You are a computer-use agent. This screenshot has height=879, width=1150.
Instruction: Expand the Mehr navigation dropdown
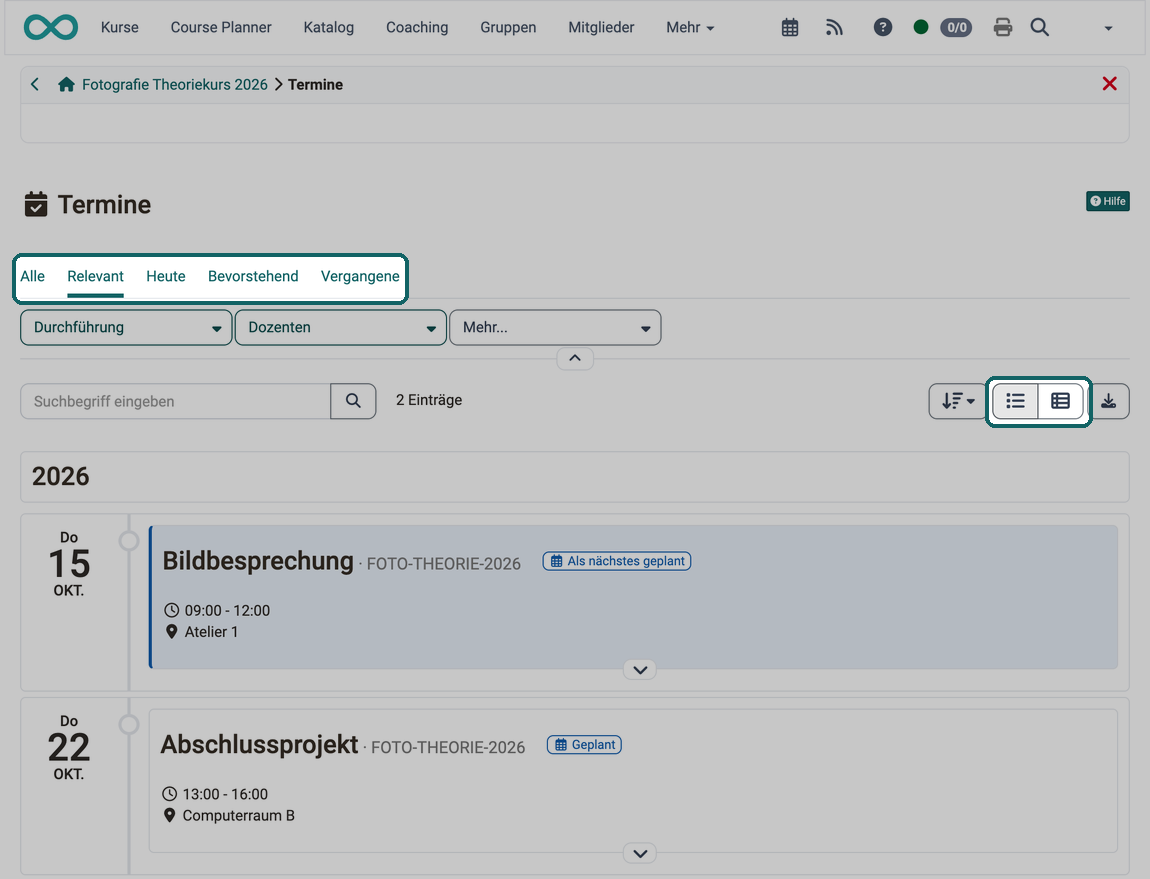(x=690, y=27)
